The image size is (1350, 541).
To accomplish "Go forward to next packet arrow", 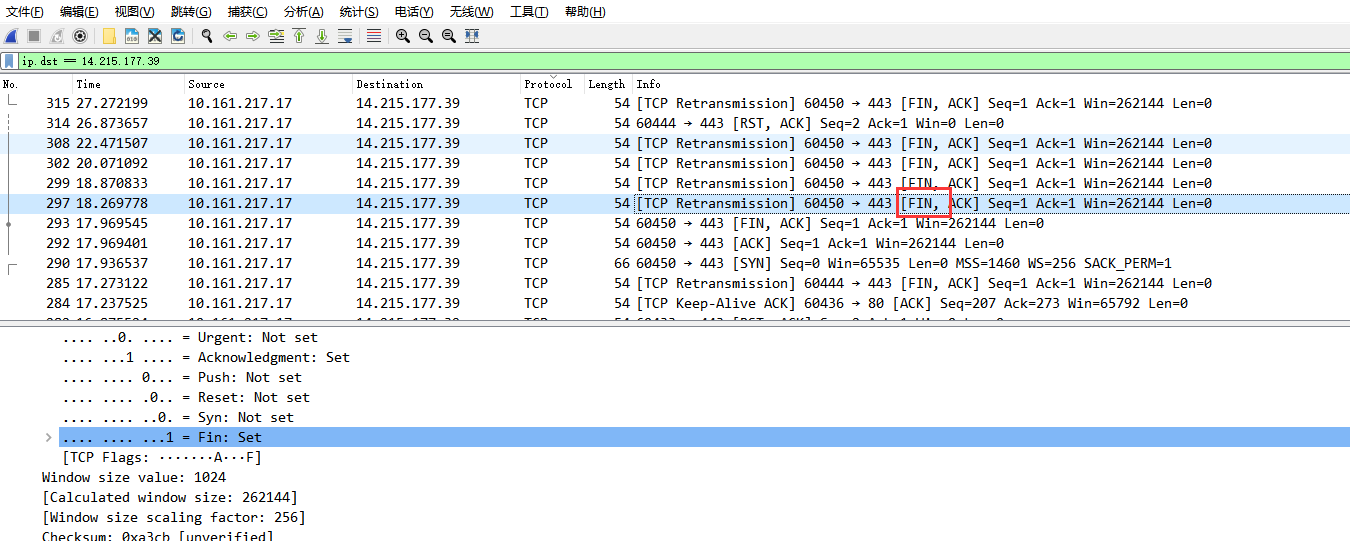I will pos(253,36).
